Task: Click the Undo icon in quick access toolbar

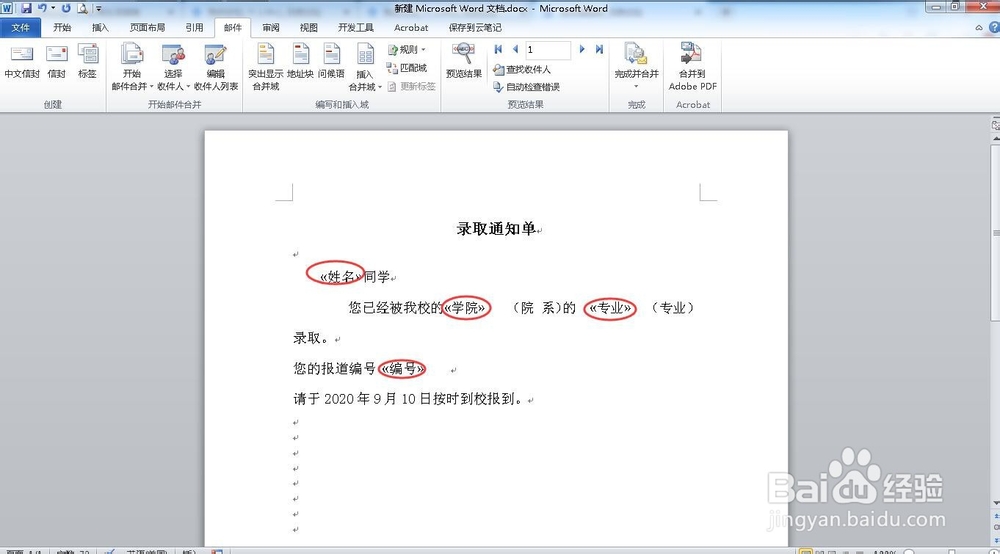Action: (43, 8)
